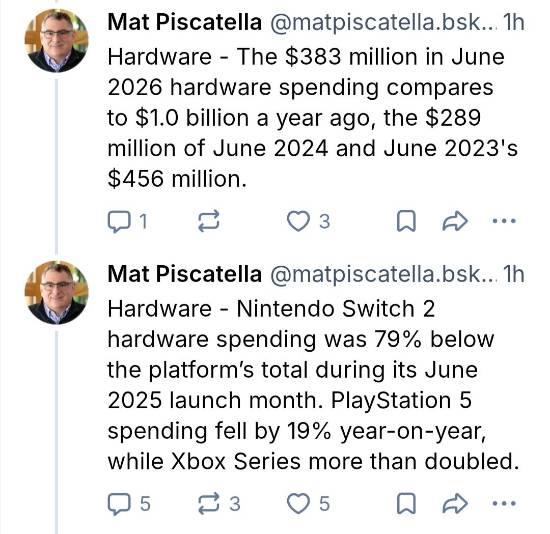Reply to the $383 million hardware post
This screenshot has height=534, width=550.
tap(127, 221)
